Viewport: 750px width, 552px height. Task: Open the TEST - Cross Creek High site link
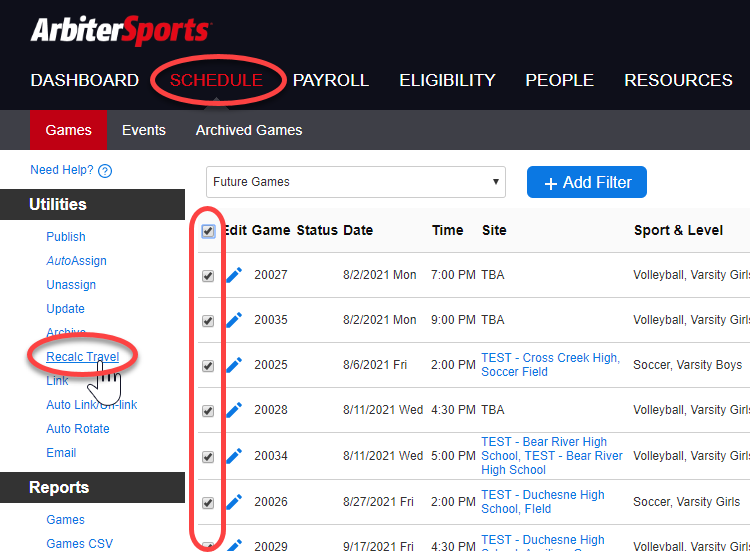point(549,358)
